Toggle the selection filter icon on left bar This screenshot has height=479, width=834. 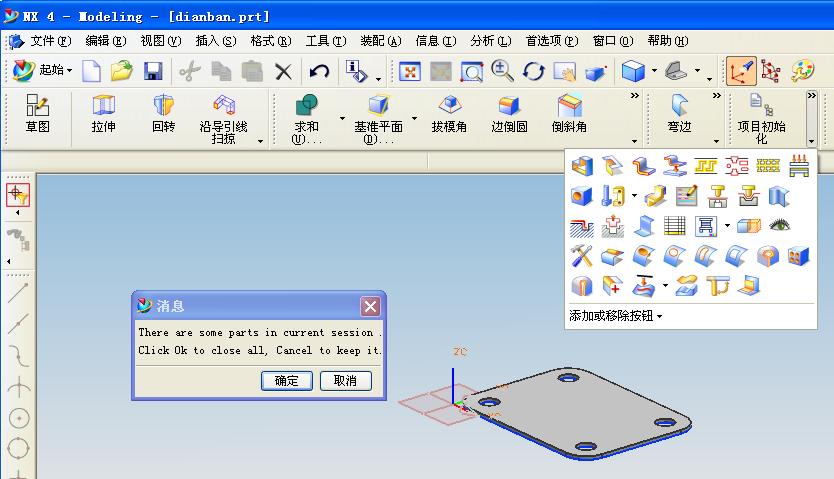18,195
